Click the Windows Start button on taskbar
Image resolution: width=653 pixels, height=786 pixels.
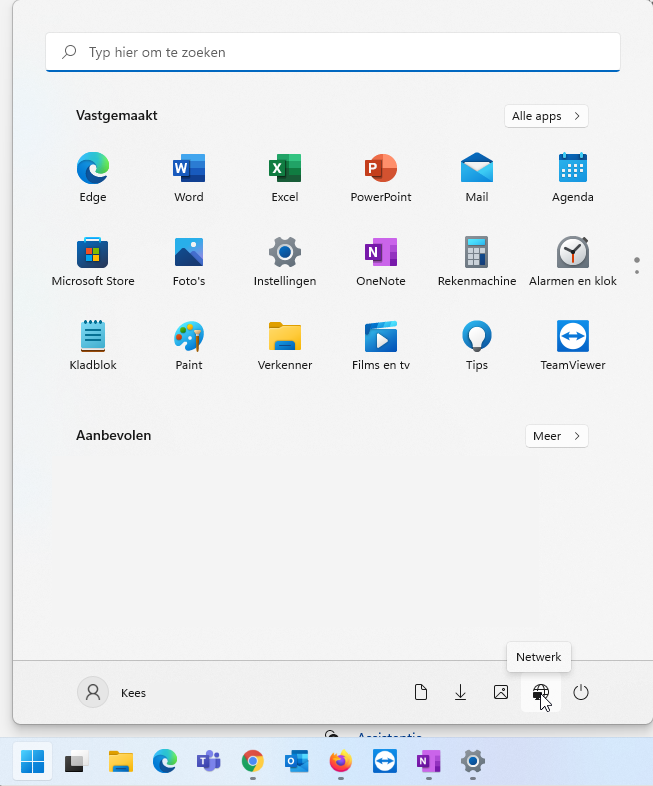tap(33, 761)
